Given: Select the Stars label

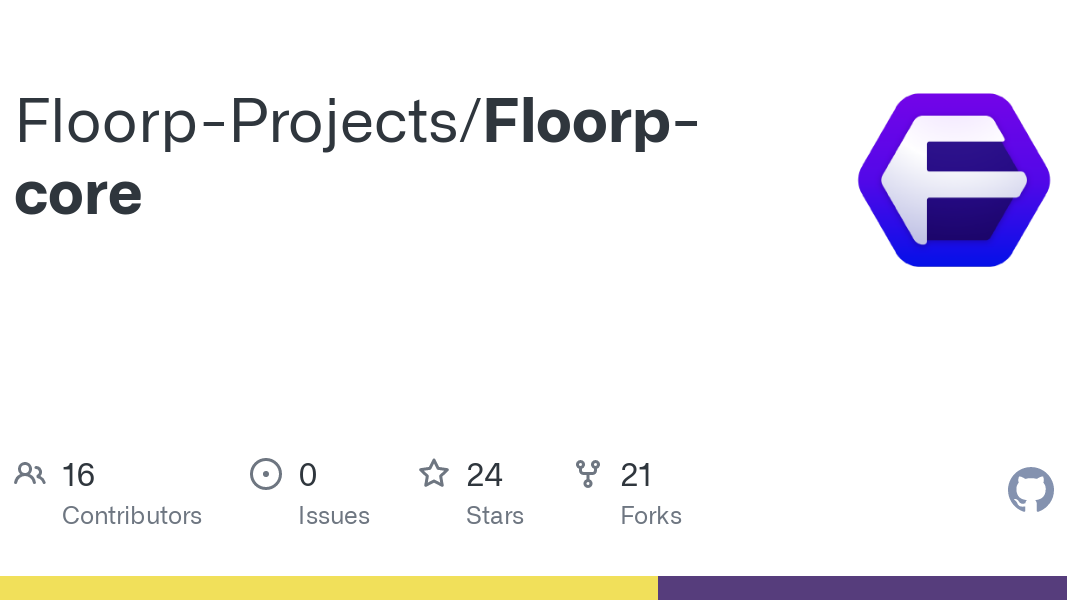Looking at the screenshot, I should [x=495, y=516].
